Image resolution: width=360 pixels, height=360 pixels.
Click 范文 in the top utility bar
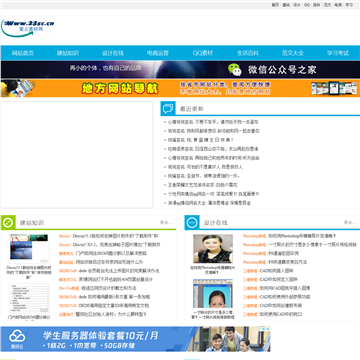tap(327, 5)
